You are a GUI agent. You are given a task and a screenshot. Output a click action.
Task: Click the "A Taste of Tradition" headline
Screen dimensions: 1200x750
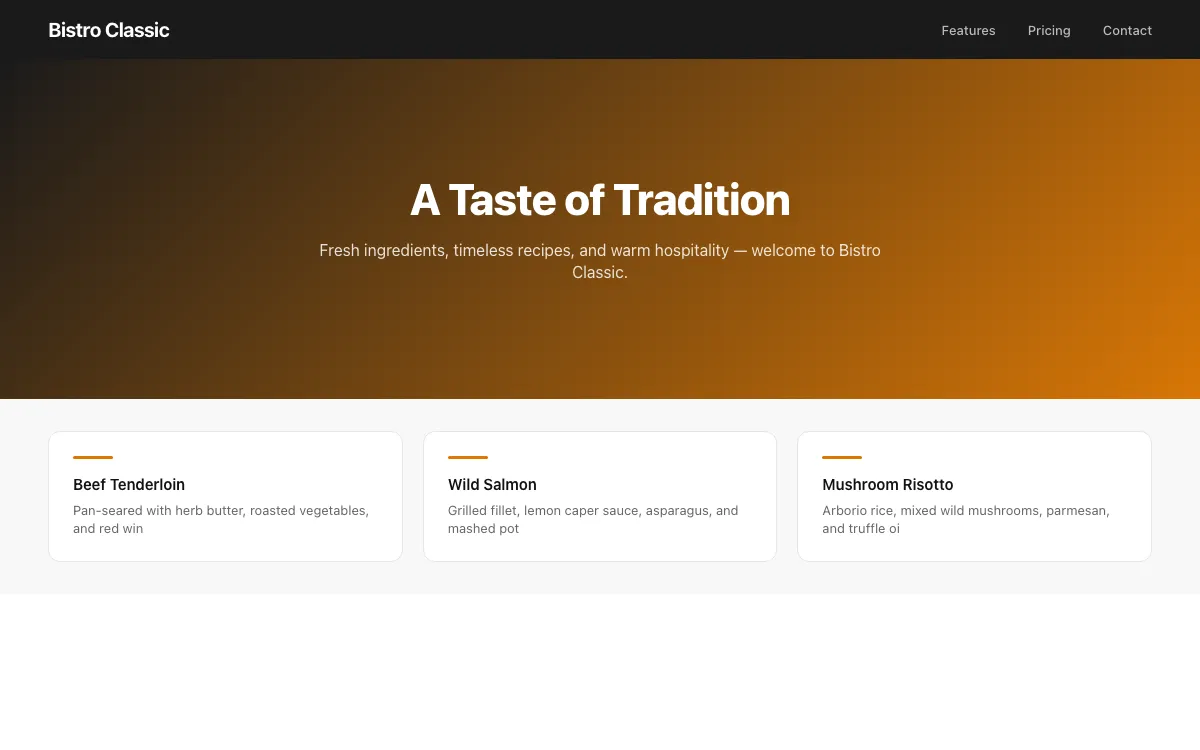pos(600,200)
